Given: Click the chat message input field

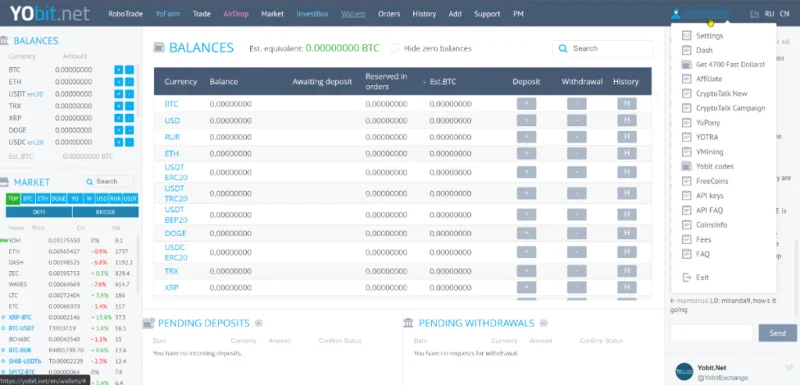Looking at the screenshot, I should (x=711, y=333).
